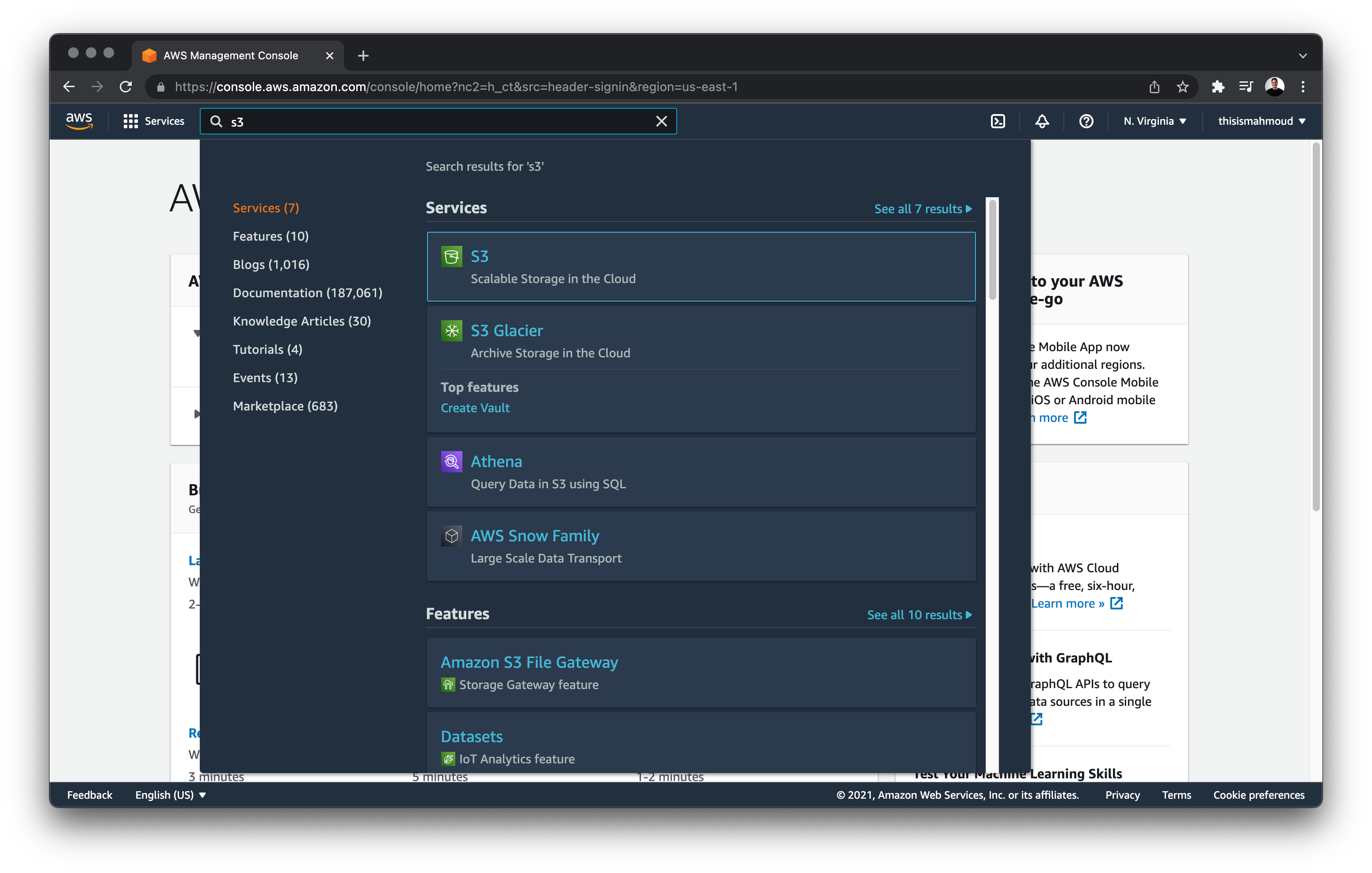Click the S3 Glacier snowflake icon

pyautogui.click(x=451, y=331)
